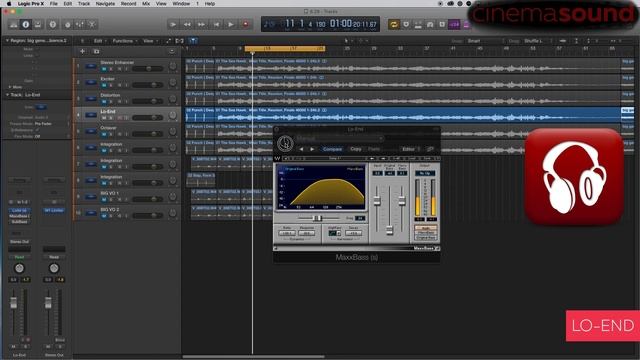Viewport: 640px width, 360px height.
Task: Open Smart Controls dial icon
Action: point(67,24)
